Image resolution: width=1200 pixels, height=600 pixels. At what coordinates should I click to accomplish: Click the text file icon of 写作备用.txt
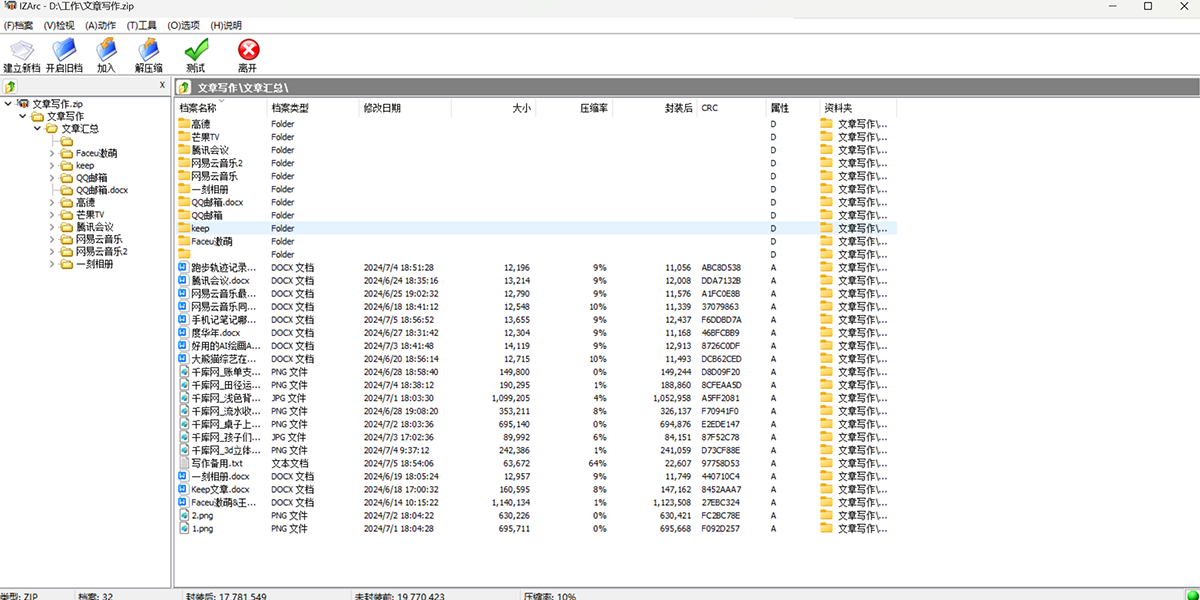184,463
